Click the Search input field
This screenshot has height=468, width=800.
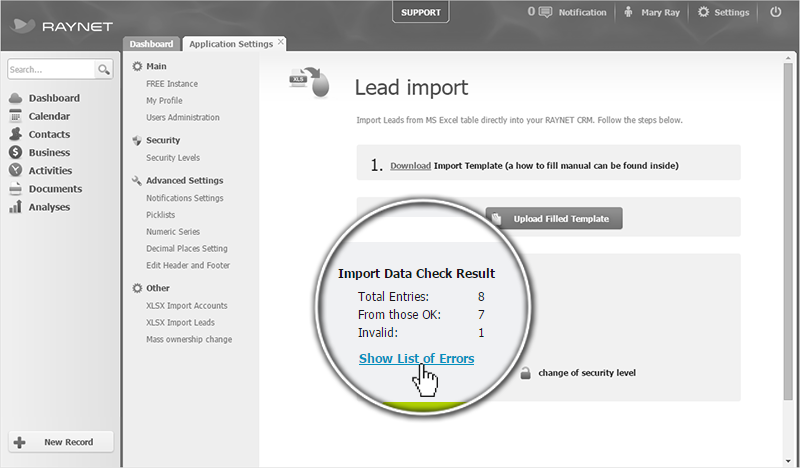coord(51,69)
